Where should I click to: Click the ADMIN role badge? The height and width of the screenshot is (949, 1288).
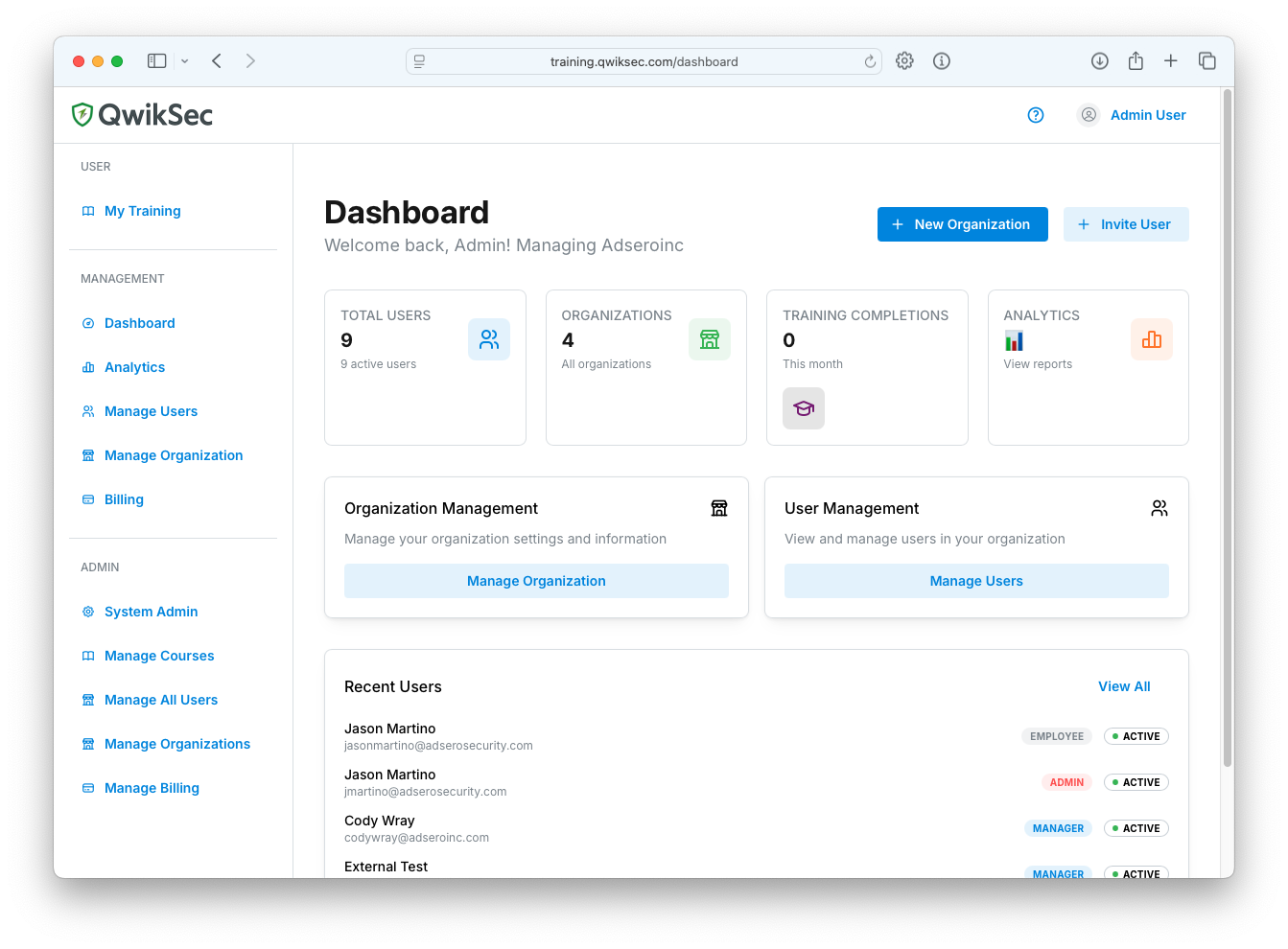1066,782
